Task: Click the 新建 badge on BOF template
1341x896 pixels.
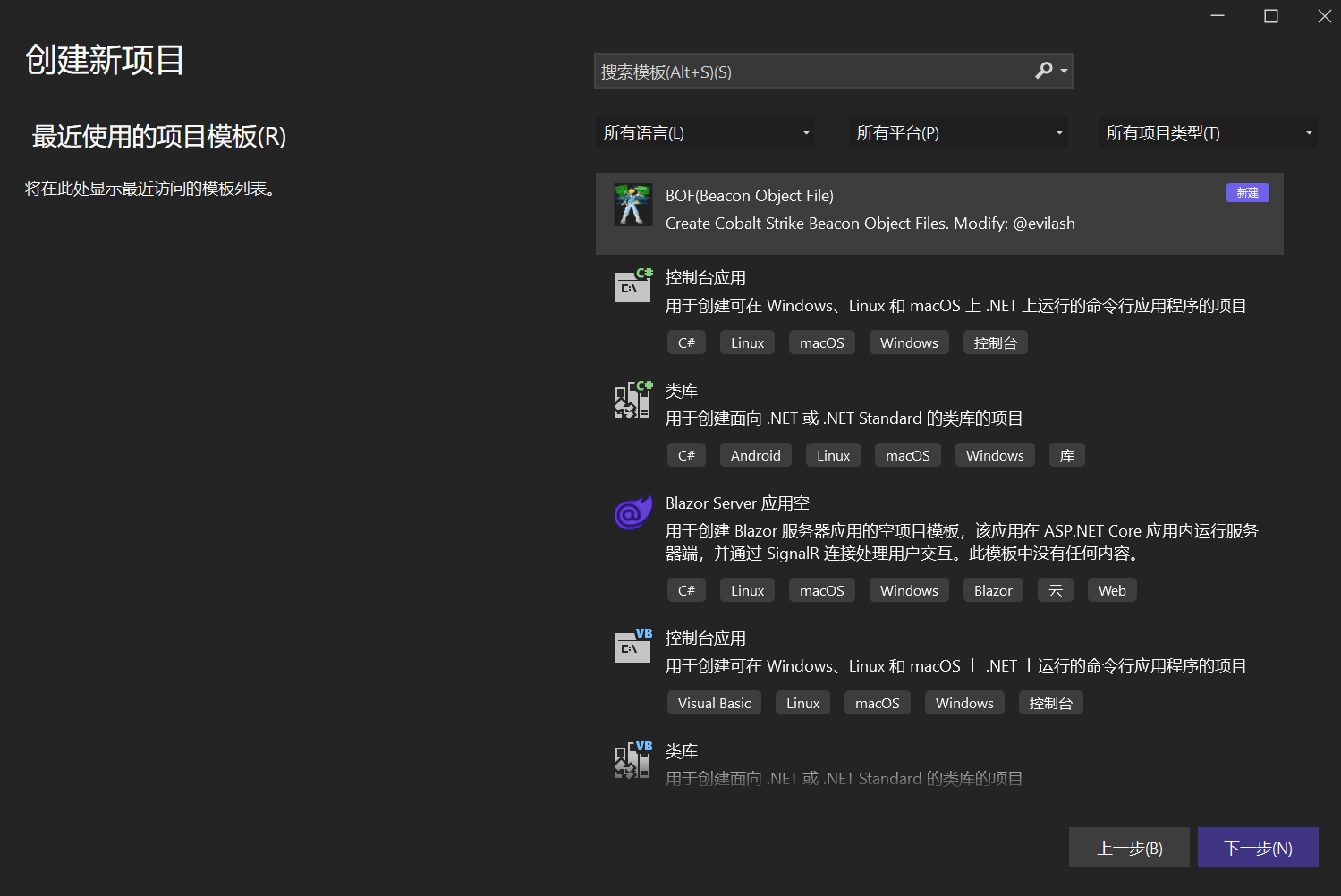Action: pyautogui.click(x=1247, y=193)
